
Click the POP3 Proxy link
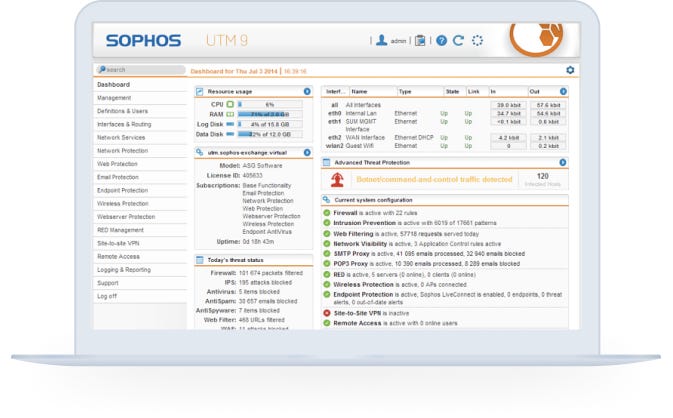[351, 264]
